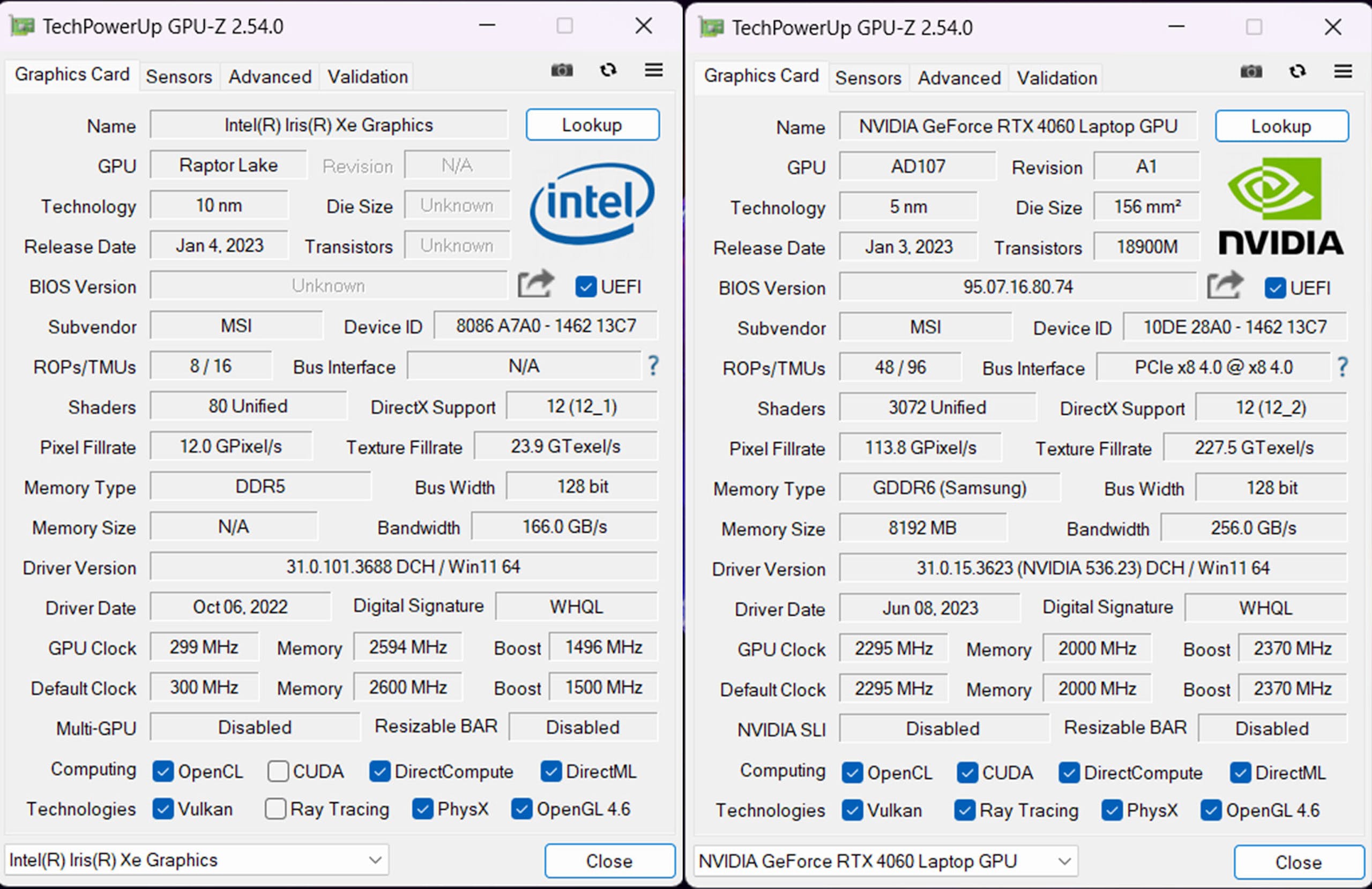Toggle the DirectCompute checkbox in the NVIDIA window
The width and height of the screenshot is (1372, 889).
[1069, 773]
